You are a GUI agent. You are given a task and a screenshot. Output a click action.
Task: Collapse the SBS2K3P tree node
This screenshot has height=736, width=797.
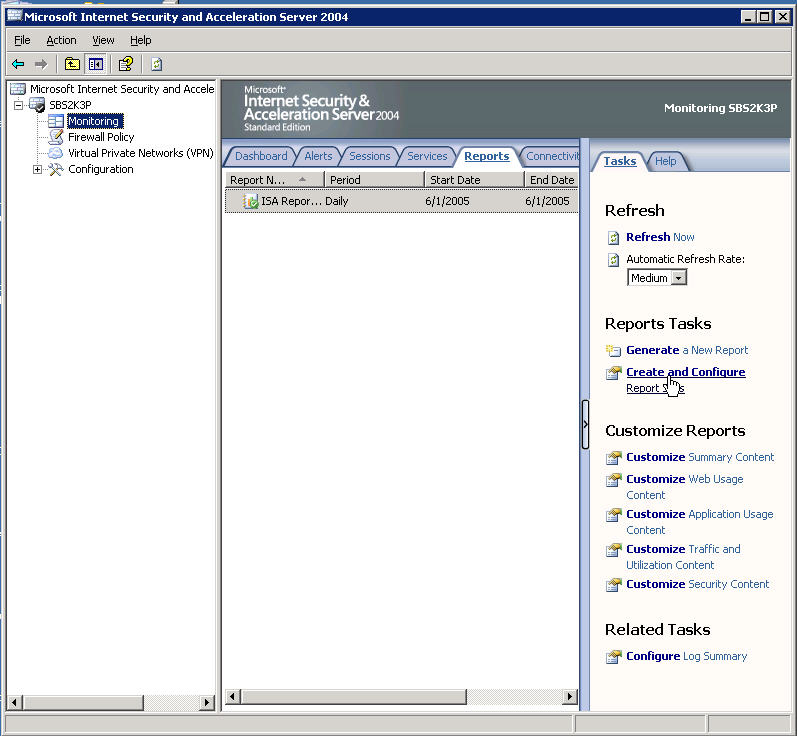19,105
